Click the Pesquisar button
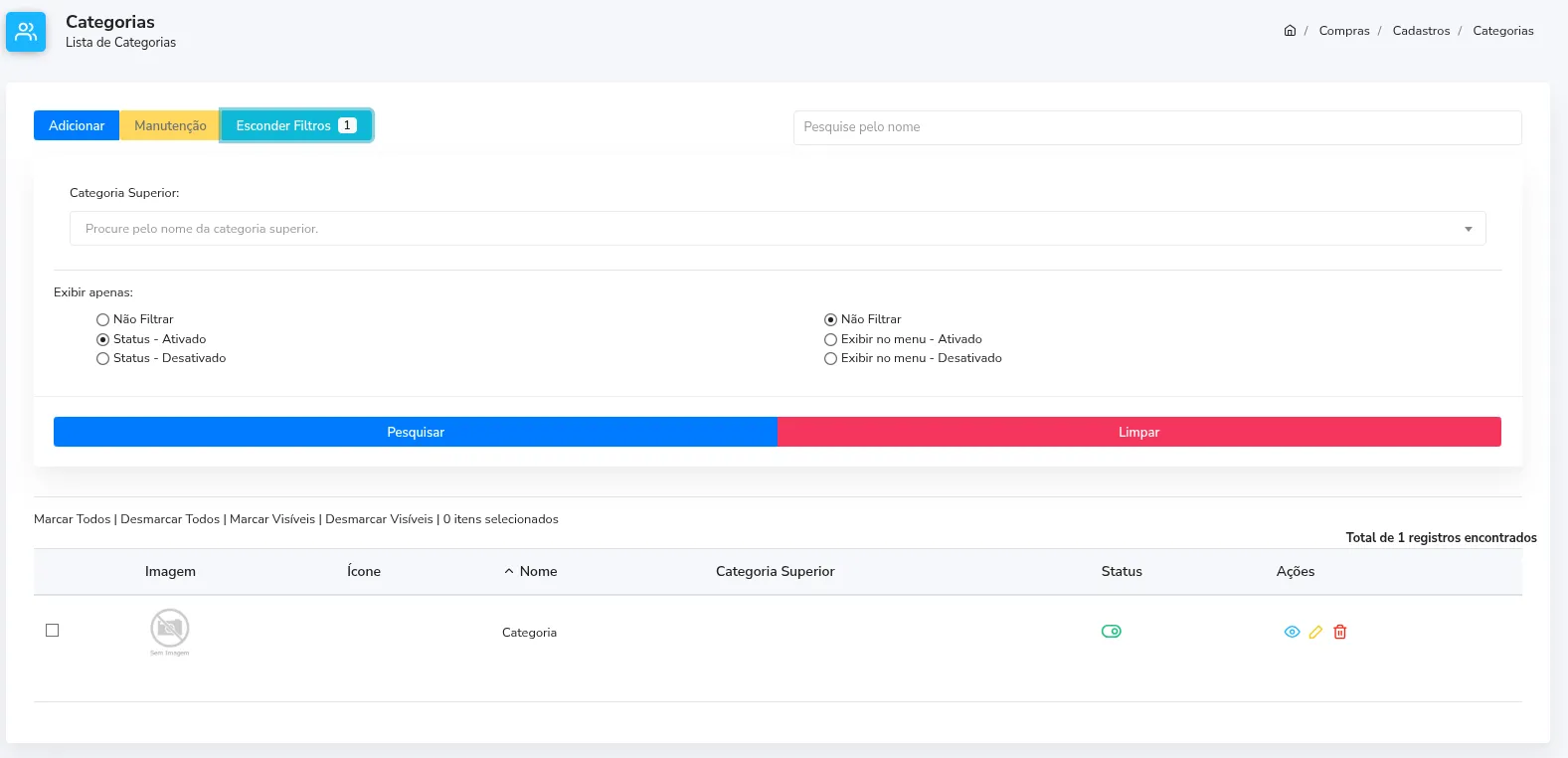The height and width of the screenshot is (758, 1568). (x=416, y=432)
